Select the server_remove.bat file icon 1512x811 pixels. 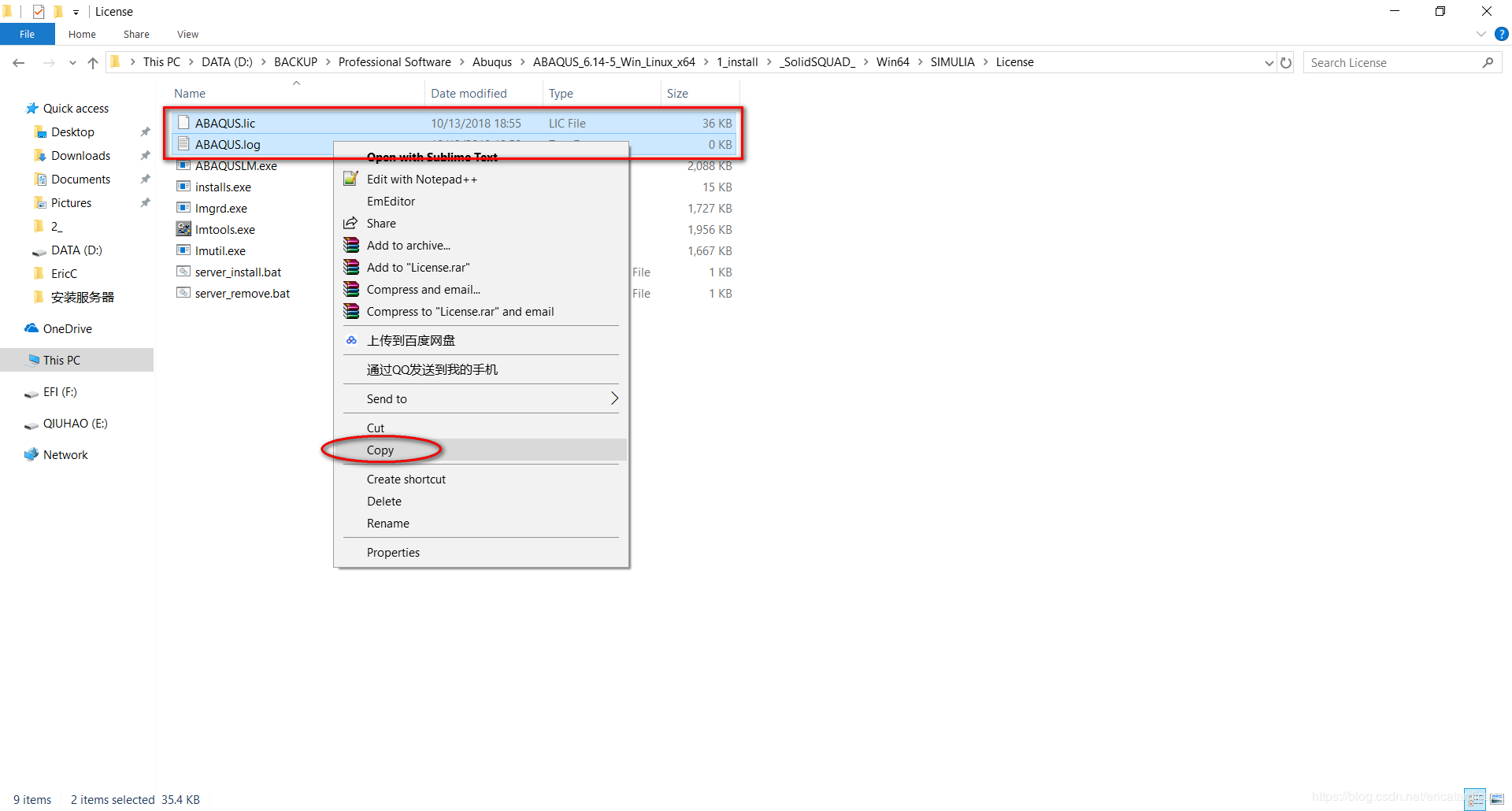pyautogui.click(x=183, y=293)
